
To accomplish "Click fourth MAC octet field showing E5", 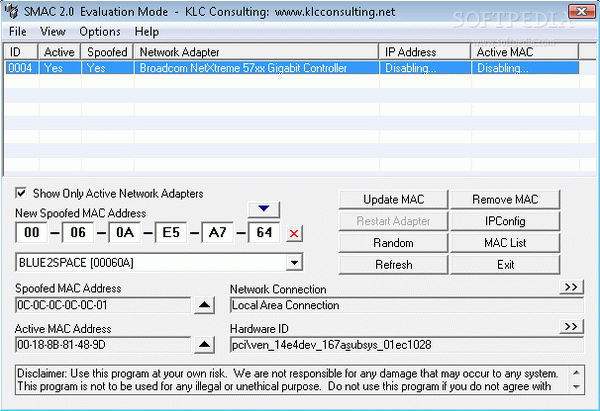I will 171,232.
